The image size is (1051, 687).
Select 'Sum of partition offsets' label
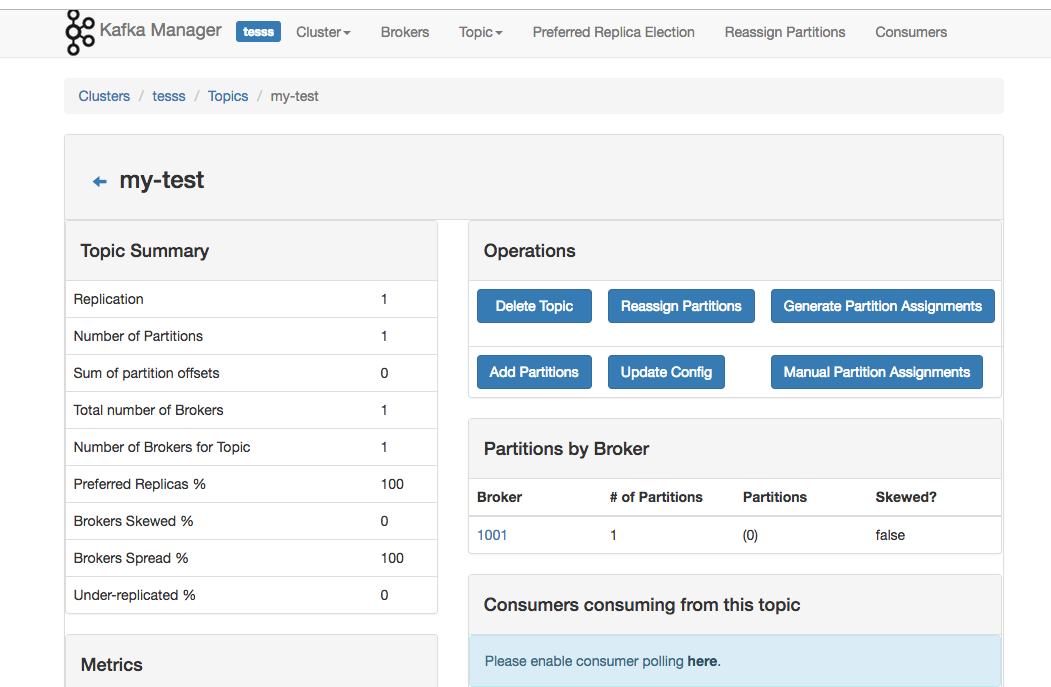pos(146,373)
